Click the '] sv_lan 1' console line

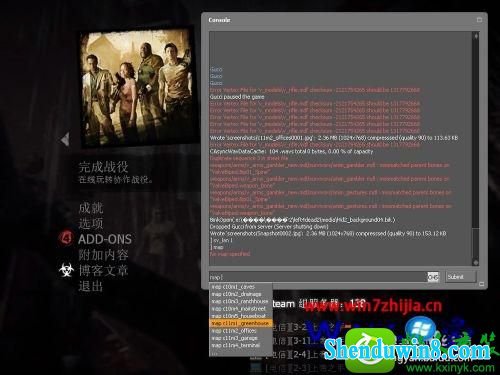(x=221, y=240)
